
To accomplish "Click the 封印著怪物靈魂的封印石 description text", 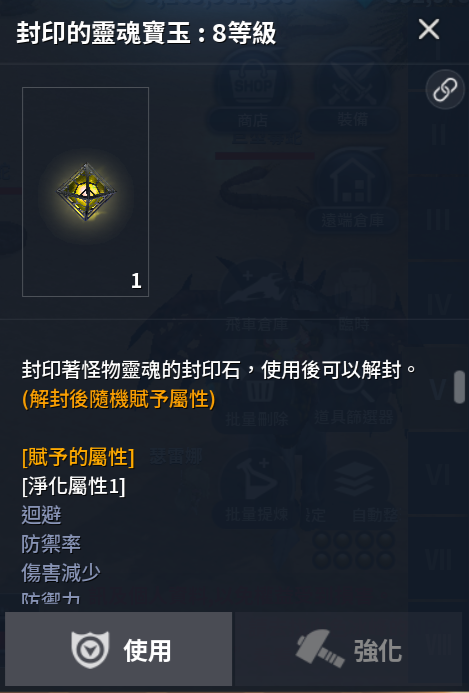I will (131, 370).
